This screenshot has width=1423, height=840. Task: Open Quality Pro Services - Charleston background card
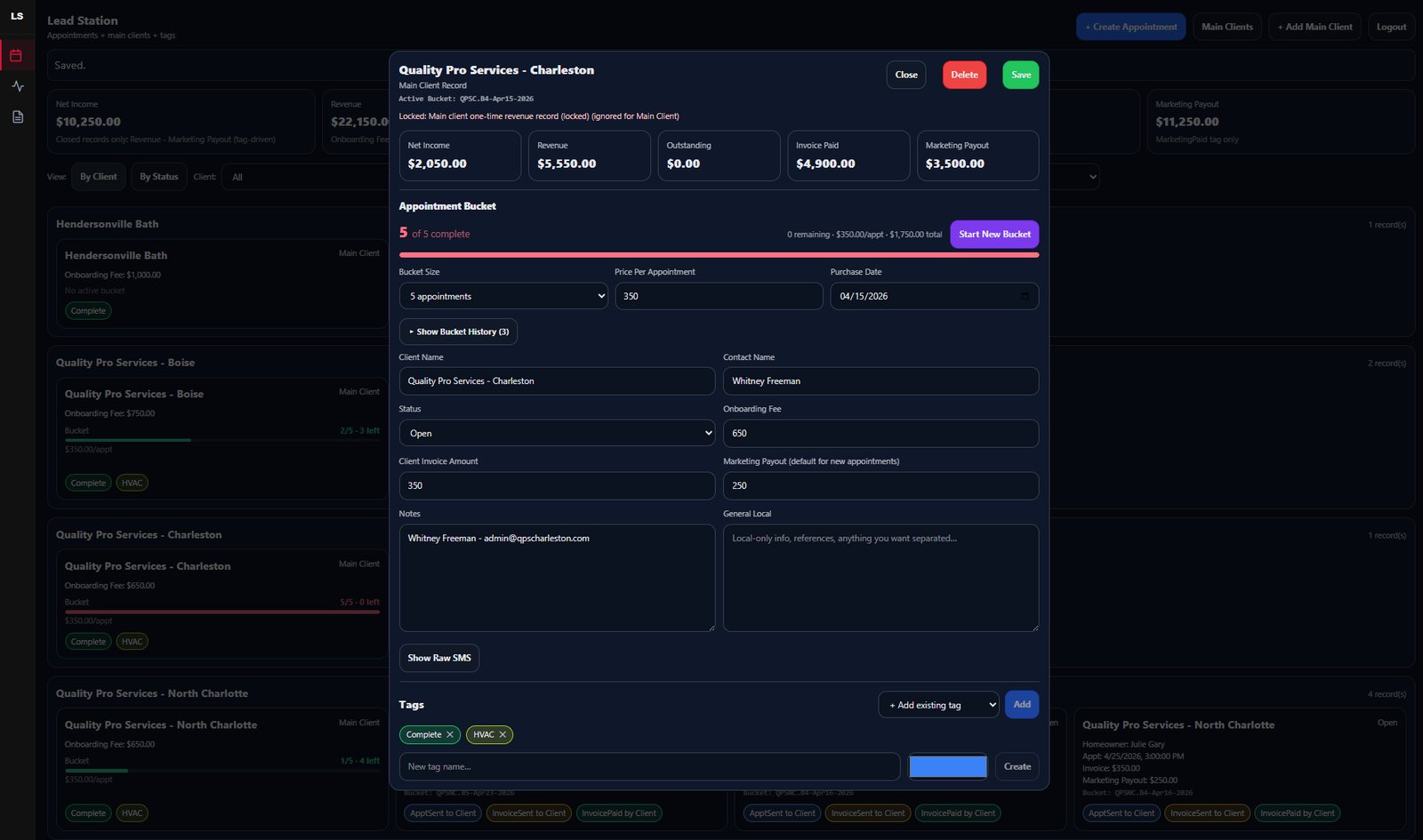point(222,604)
